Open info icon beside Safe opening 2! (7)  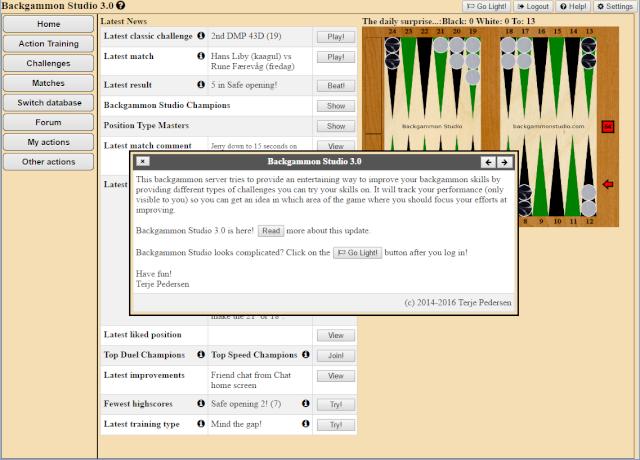click(x=306, y=403)
